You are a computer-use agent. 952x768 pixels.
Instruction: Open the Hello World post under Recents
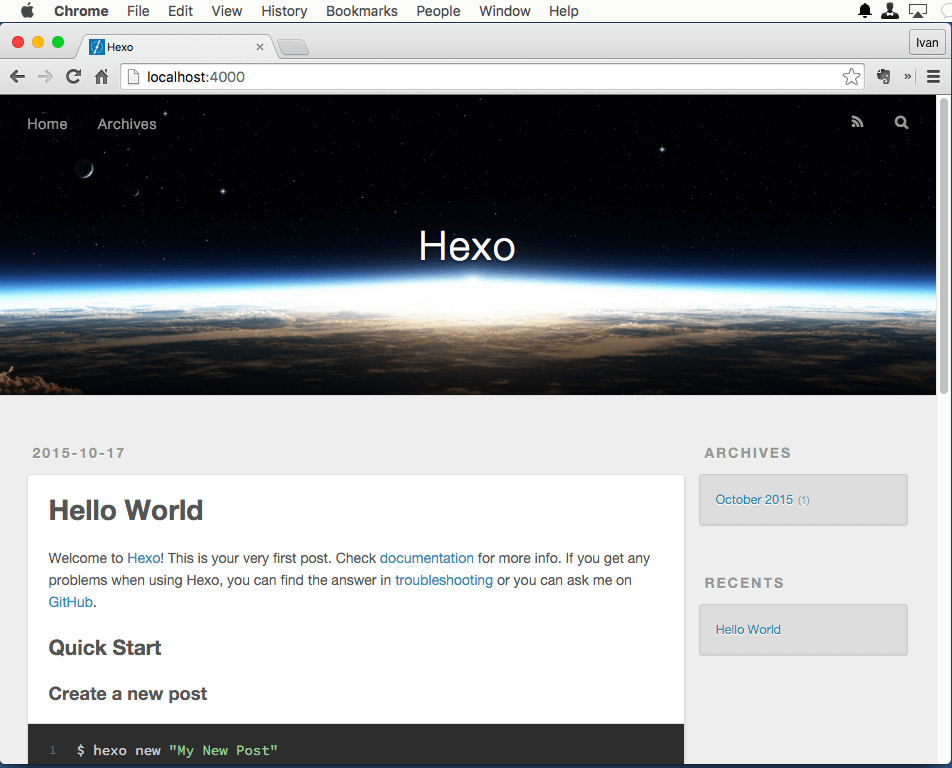748,629
